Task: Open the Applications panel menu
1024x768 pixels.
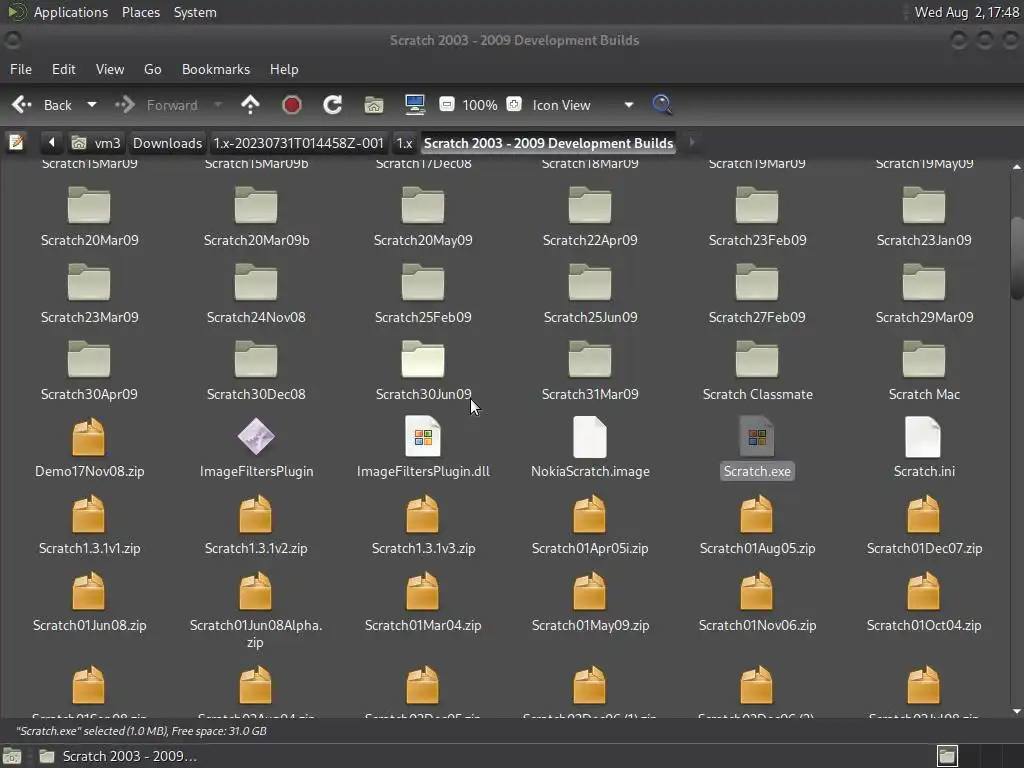Action: pyautogui.click(x=71, y=12)
